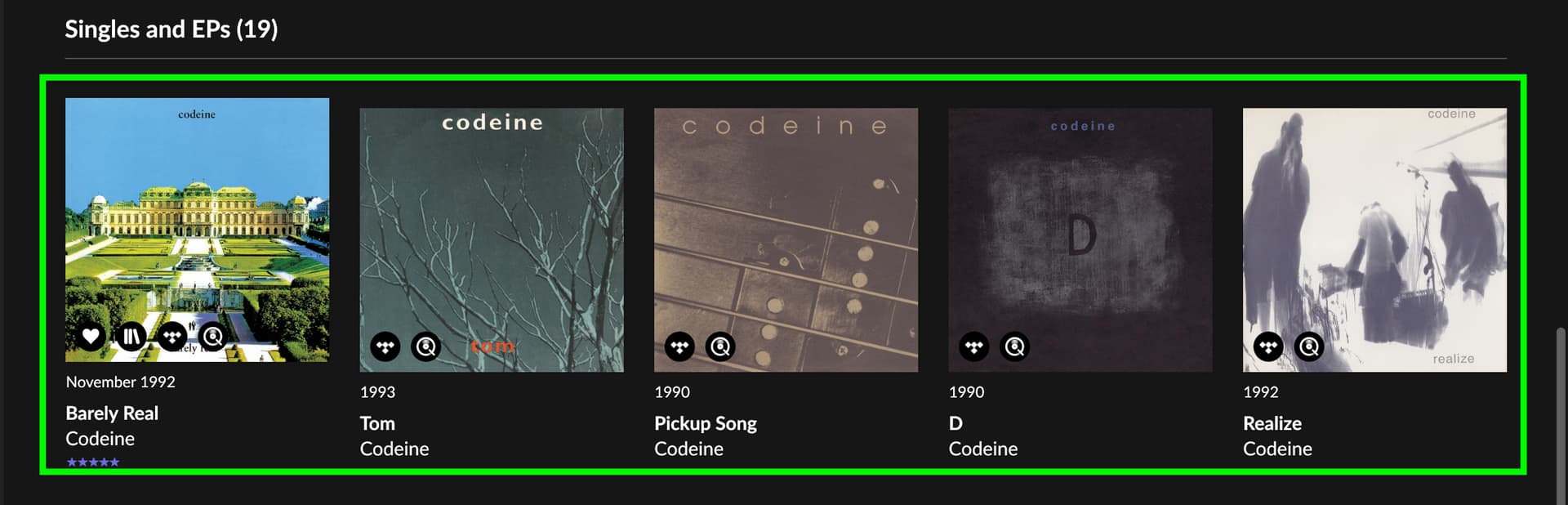Open the Pickup Song title link
This screenshot has width=1568, height=505.
pos(705,423)
